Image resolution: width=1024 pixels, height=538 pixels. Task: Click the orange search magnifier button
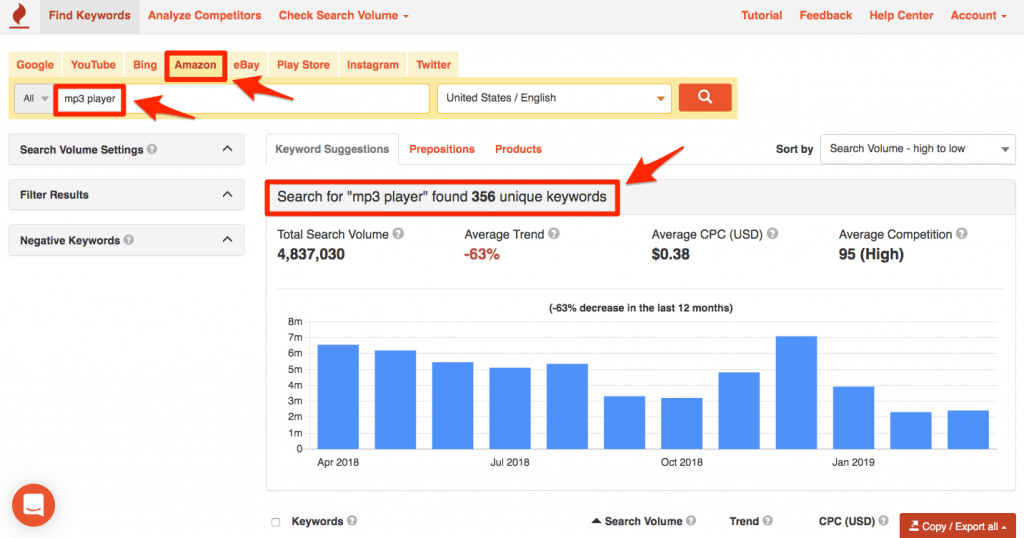point(705,97)
